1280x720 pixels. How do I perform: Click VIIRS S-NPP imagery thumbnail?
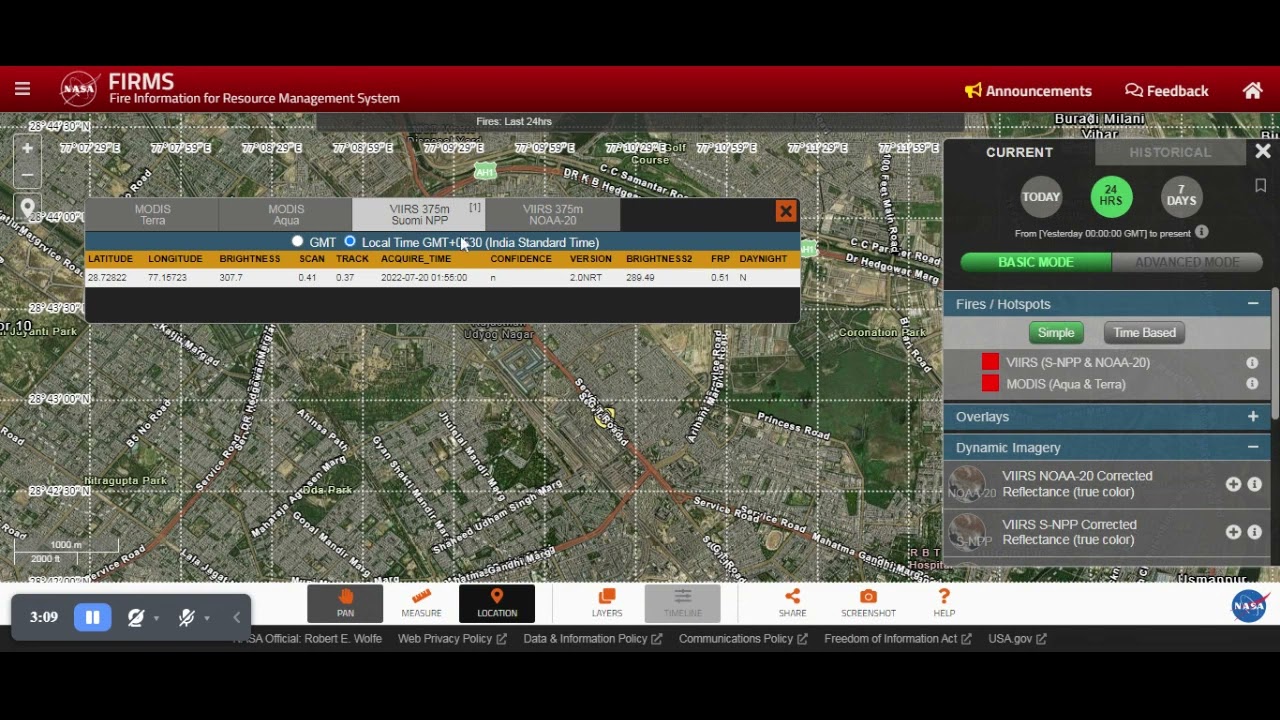[967, 532]
